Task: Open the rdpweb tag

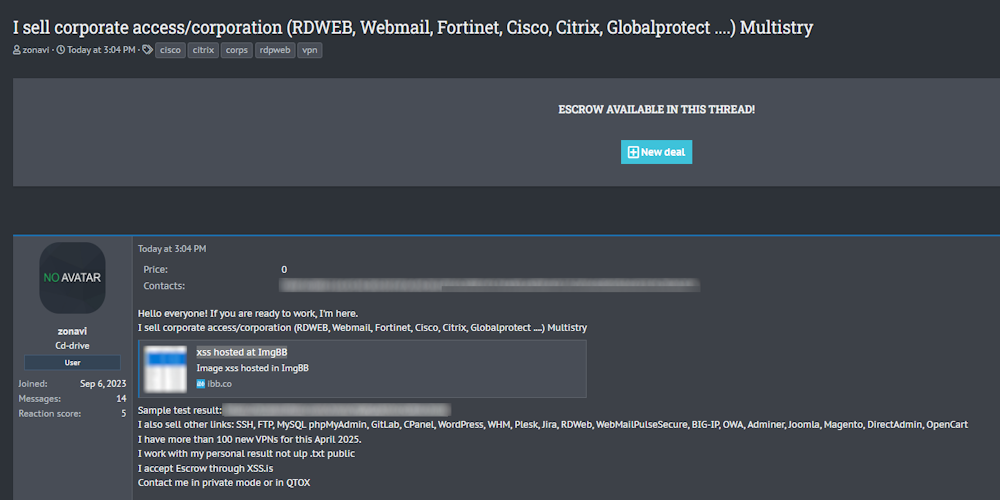Action: [x=275, y=50]
